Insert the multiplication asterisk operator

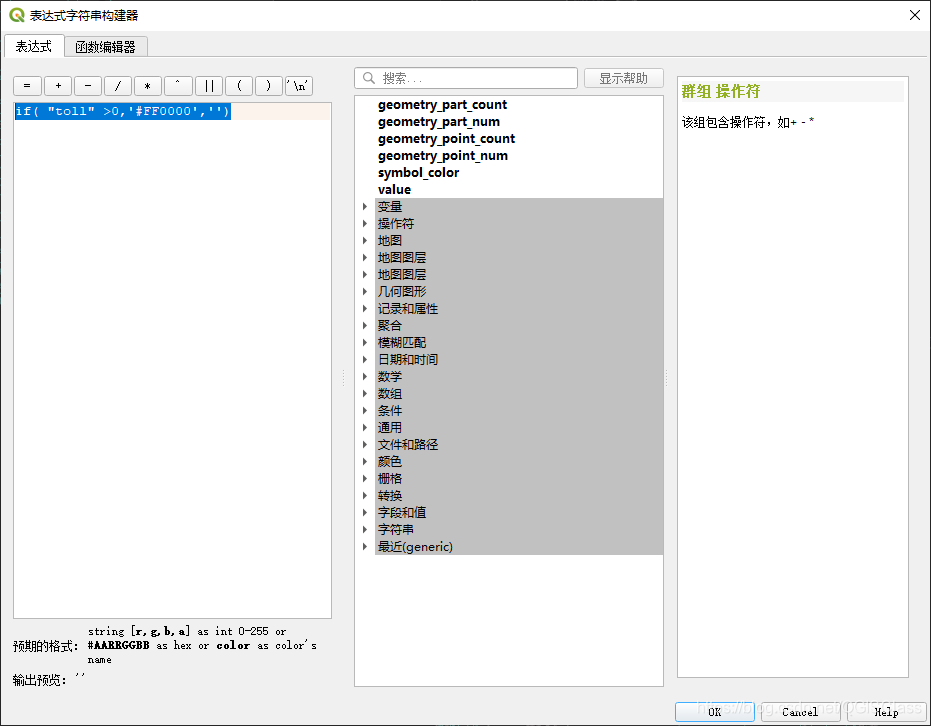click(x=148, y=86)
